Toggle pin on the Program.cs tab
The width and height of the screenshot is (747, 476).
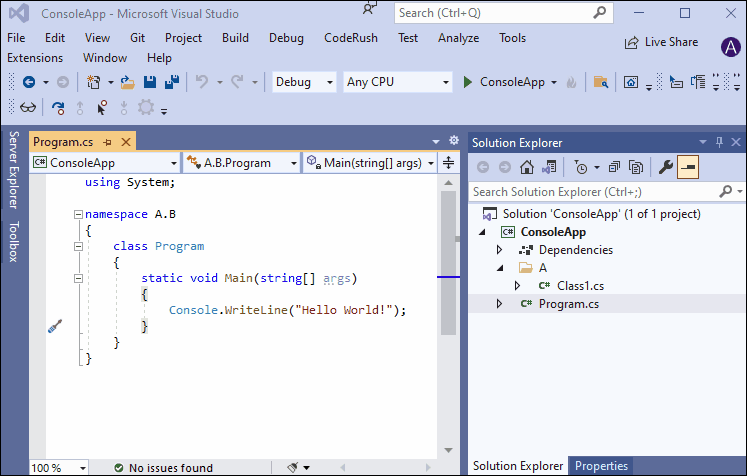(x=108, y=142)
